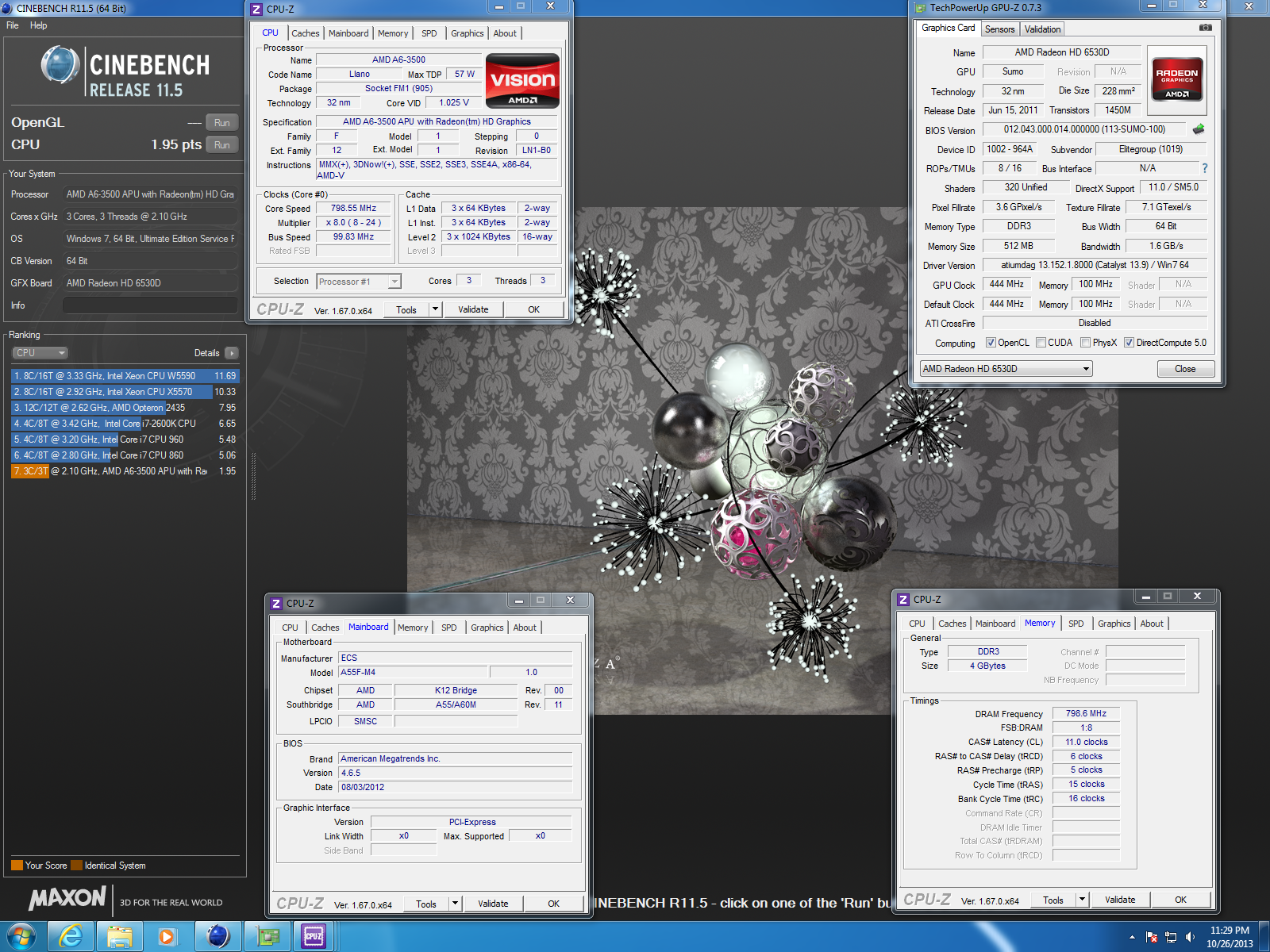Toggle the DirectCompute 5.0 checkbox
Screen dimensions: 1270x952
coord(1129,343)
